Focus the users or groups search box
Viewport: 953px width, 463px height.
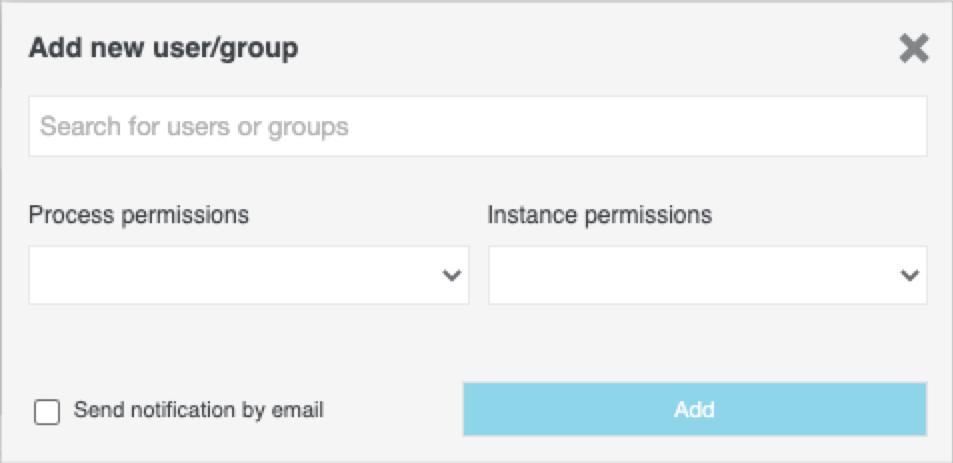click(477, 127)
